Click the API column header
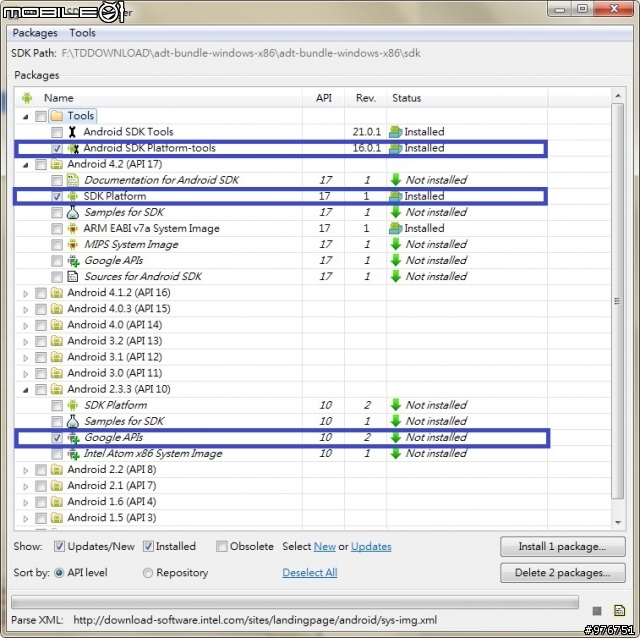The image size is (640, 638). pyautogui.click(x=324, y=98)
